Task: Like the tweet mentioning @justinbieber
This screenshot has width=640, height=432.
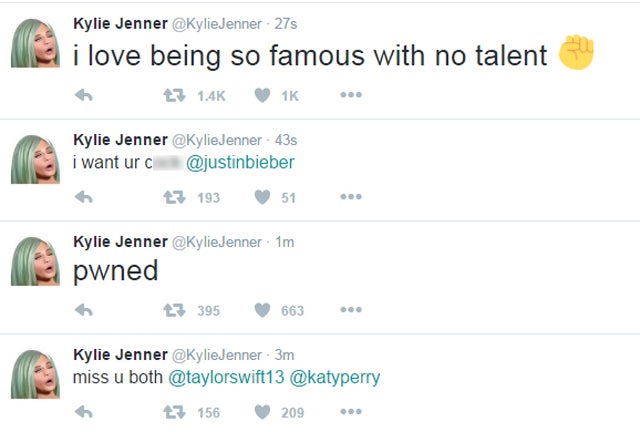Action: point(263,198)
